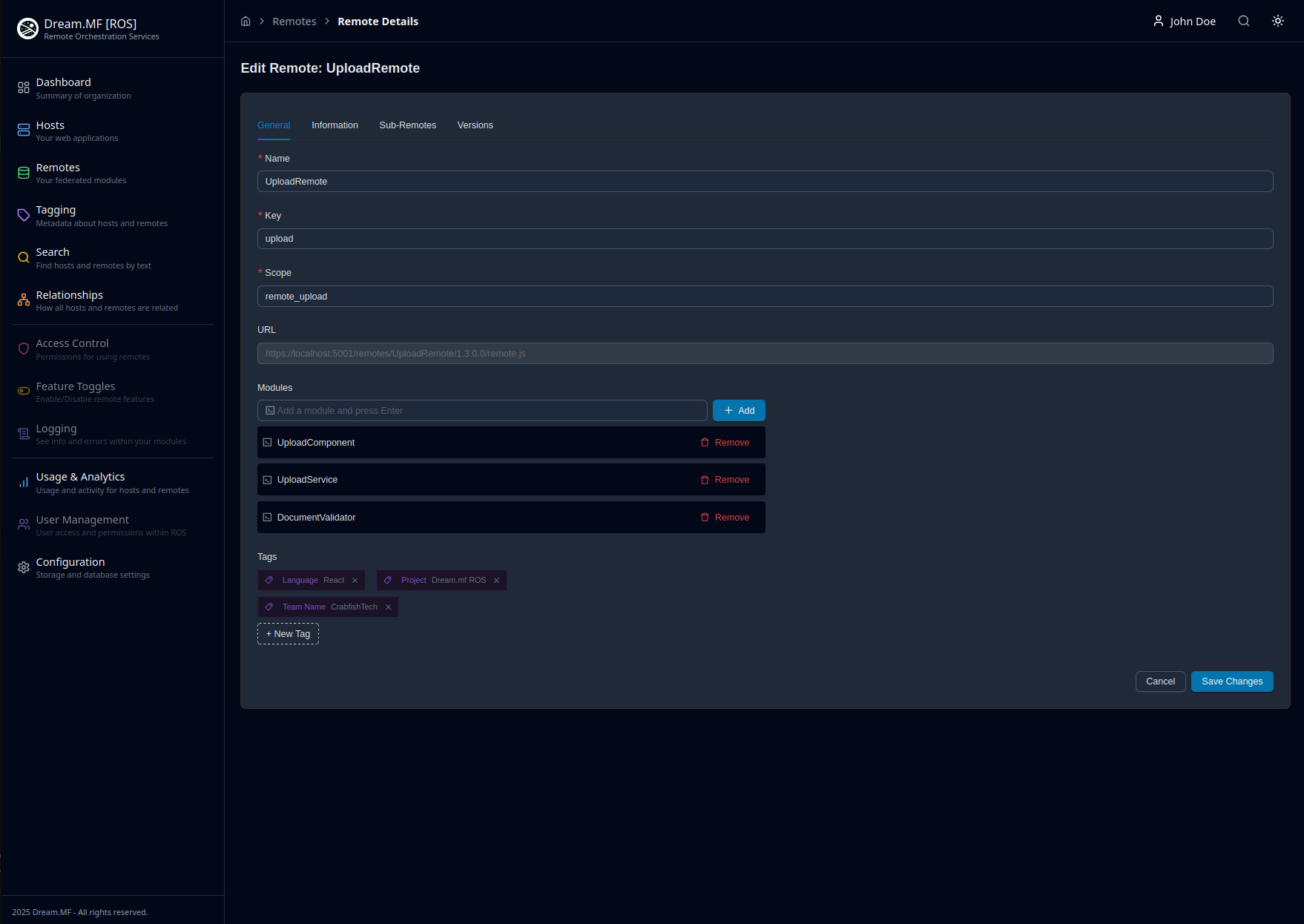This screenshot has width=1304, height=924.
Task: Open Configuration settings in the sidebar
Action: (70, 562)
